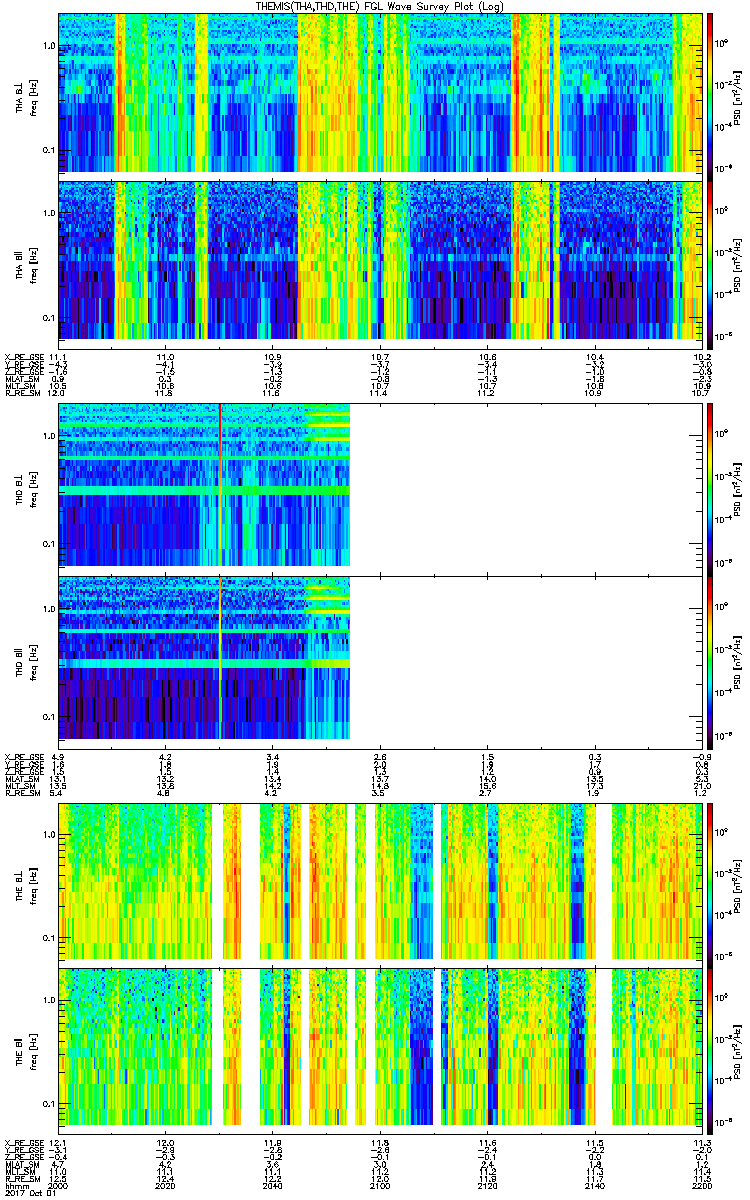Click the red spike in THD B-perpendicular panel
Image resolution: width=750 pixels, height=1200 pixels.
tap(220, 487)
